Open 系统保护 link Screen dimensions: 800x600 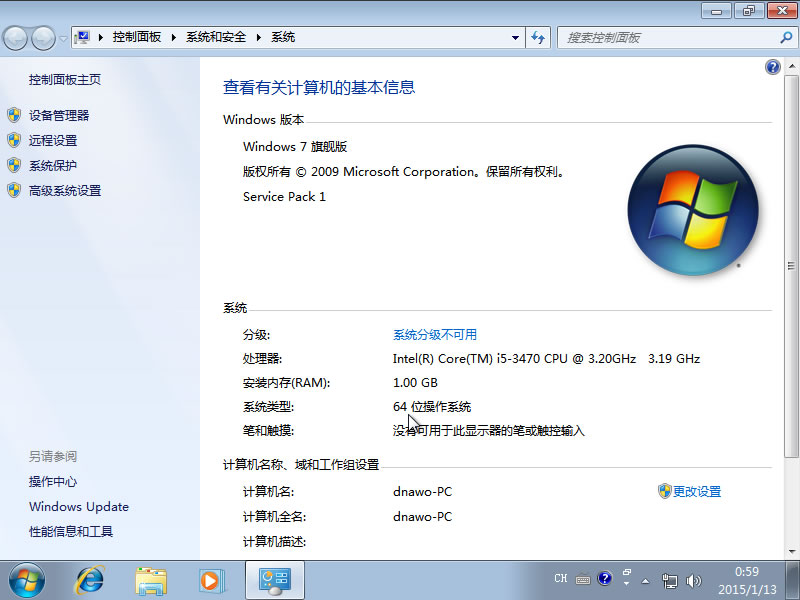point(53,165)
